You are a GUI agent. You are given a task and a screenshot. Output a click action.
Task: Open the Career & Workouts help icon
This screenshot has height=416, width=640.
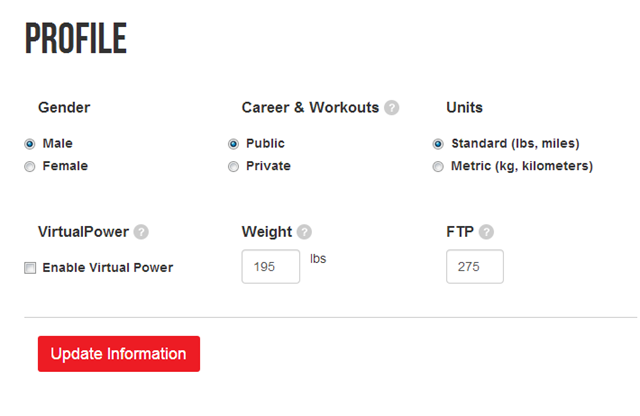pos(391,108)
